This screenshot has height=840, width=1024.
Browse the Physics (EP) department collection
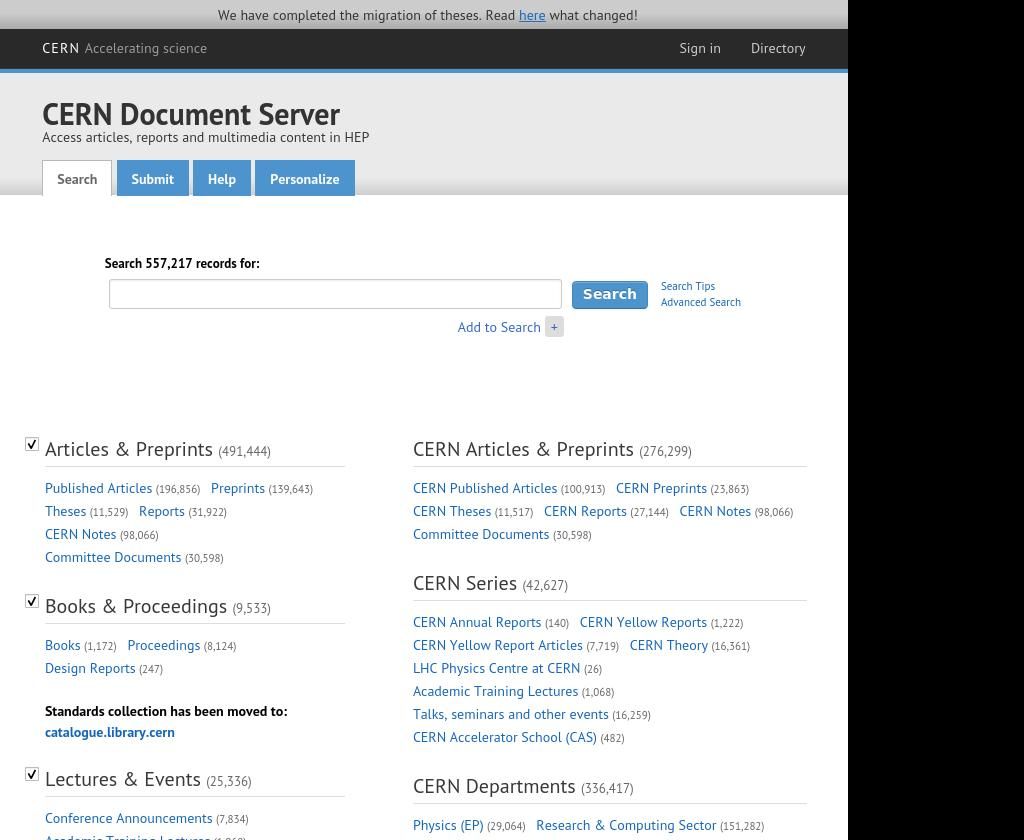tap(448, 826)
